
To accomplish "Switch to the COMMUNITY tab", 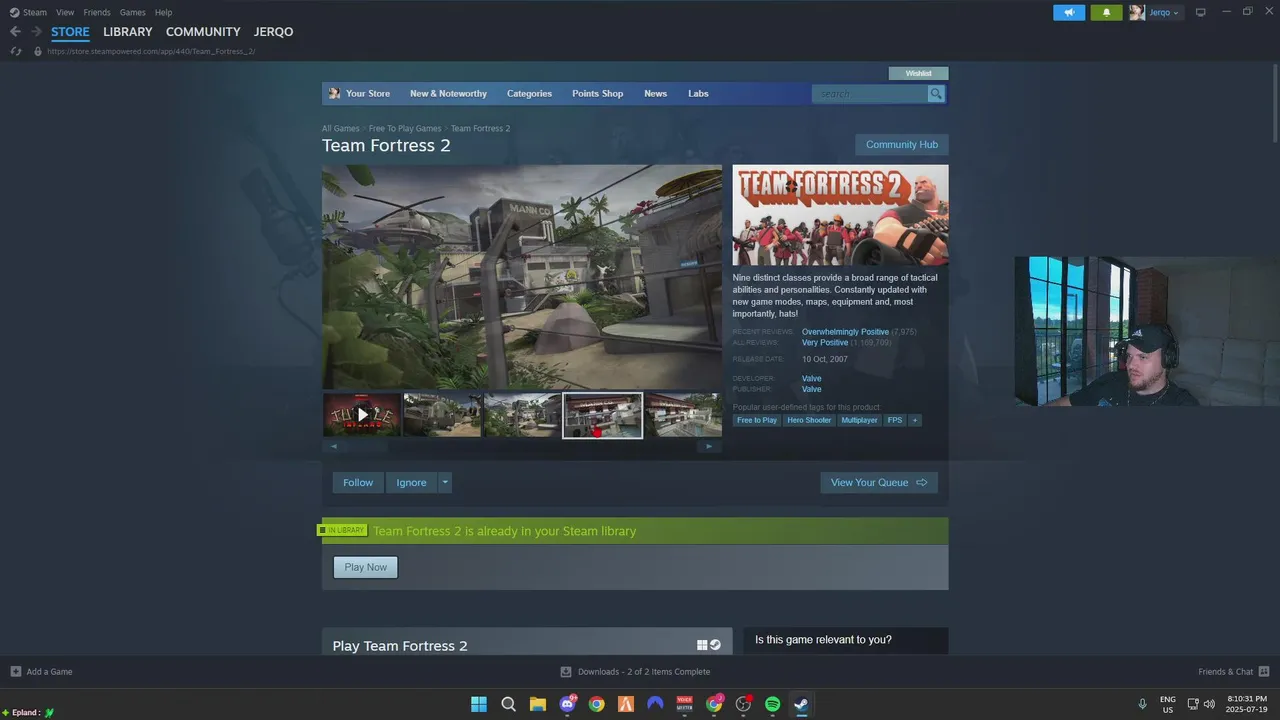I will tap(203, 32).
